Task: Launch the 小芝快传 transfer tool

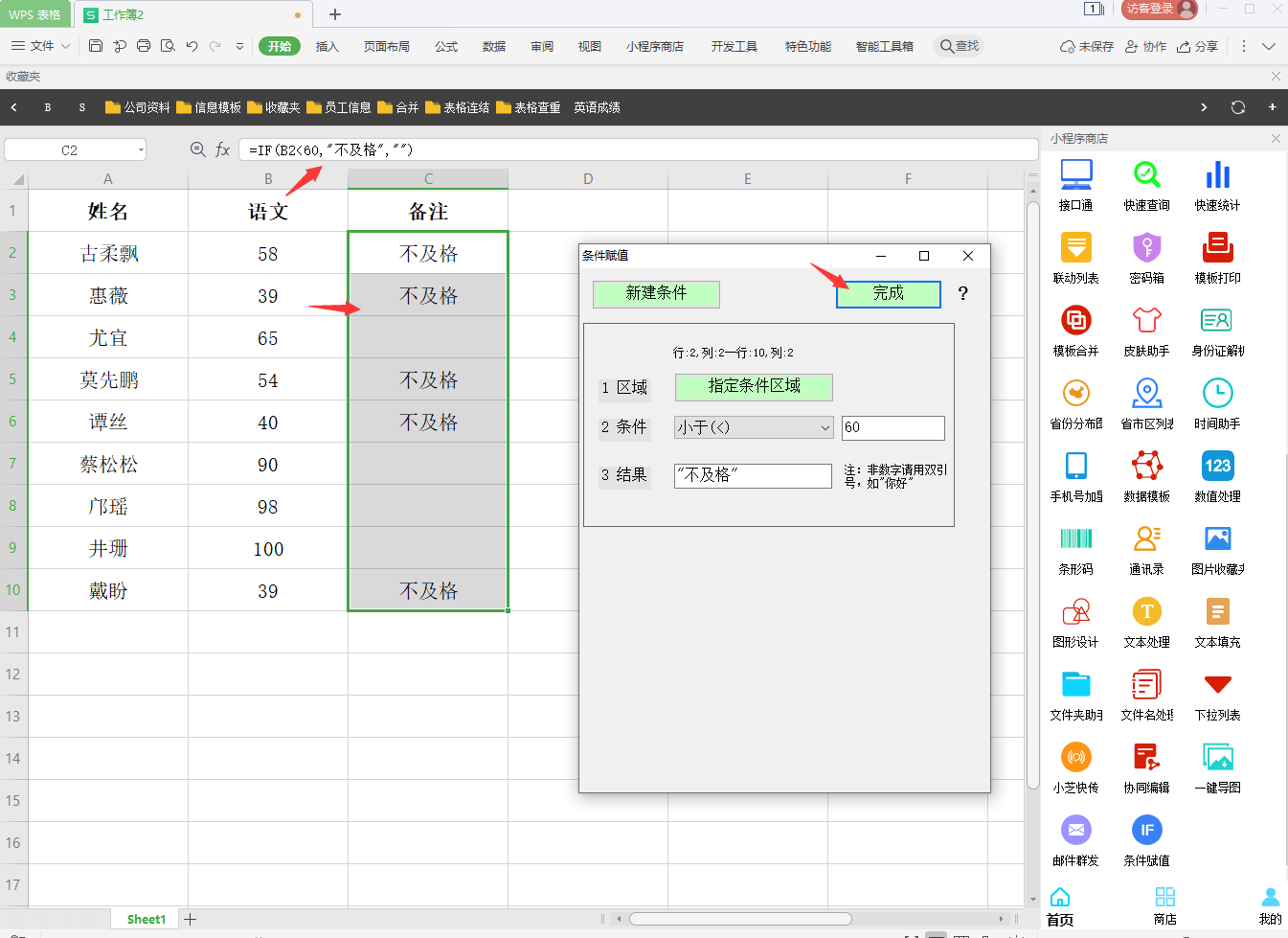Action: (1075, 767)
